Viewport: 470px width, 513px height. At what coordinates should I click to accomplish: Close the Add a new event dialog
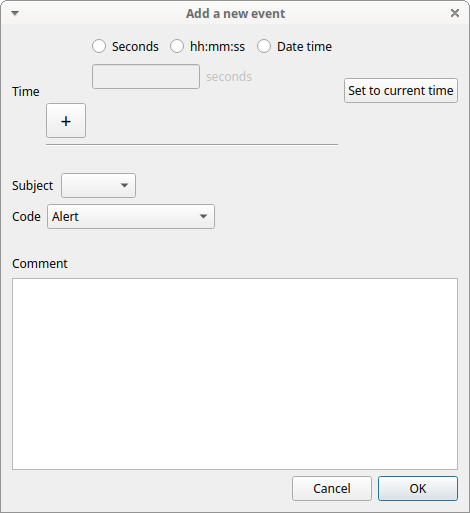[455, 13]
